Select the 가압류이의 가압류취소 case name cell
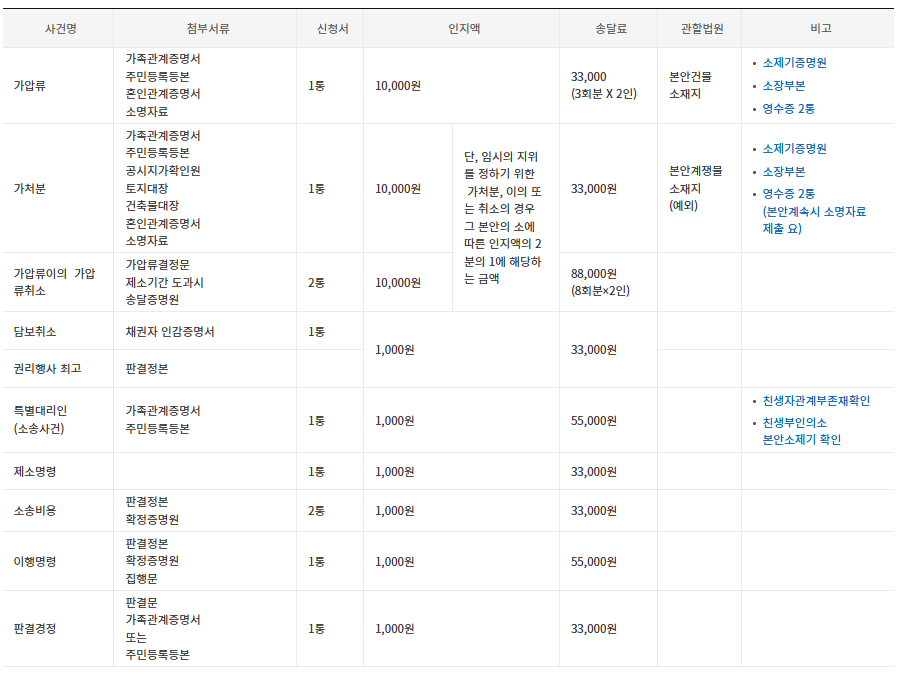This screenshot has width=907, height=676. pos(54,282)
